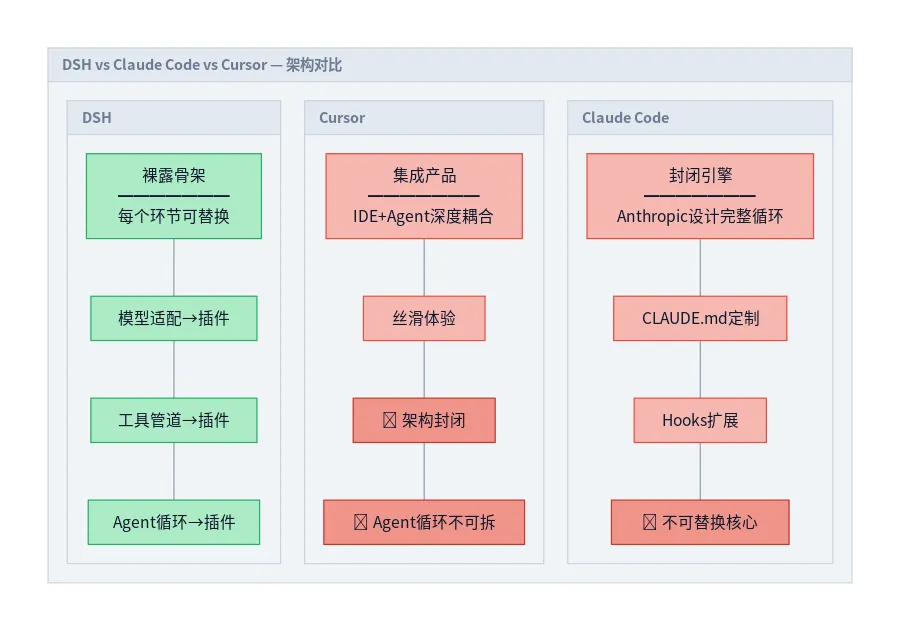Viewport: 900px width, 631px height.
Task: Select the 丝滑体验 node
Action: (424, 318)
